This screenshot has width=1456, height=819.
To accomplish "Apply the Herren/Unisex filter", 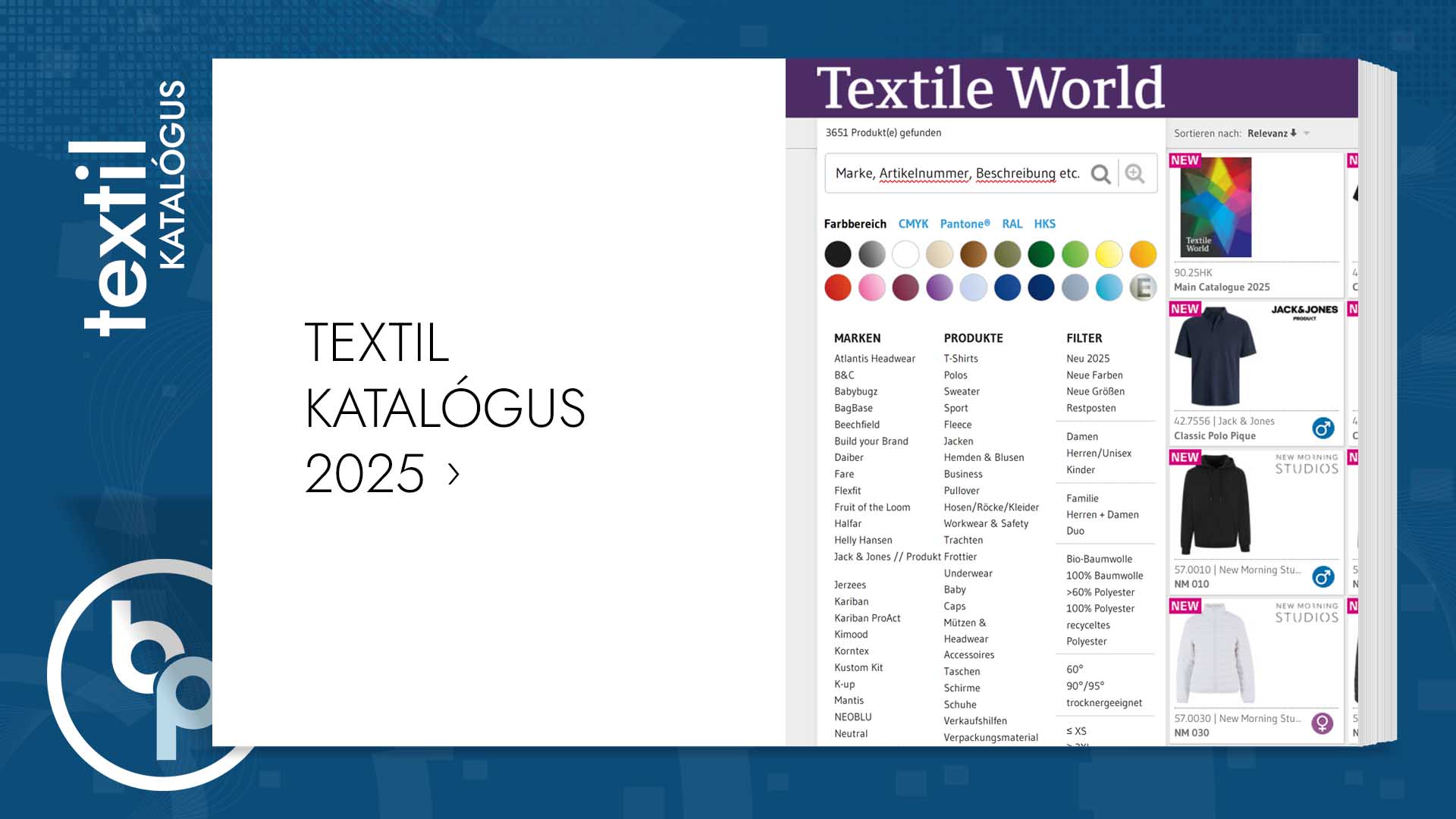I will [1099, 453].
